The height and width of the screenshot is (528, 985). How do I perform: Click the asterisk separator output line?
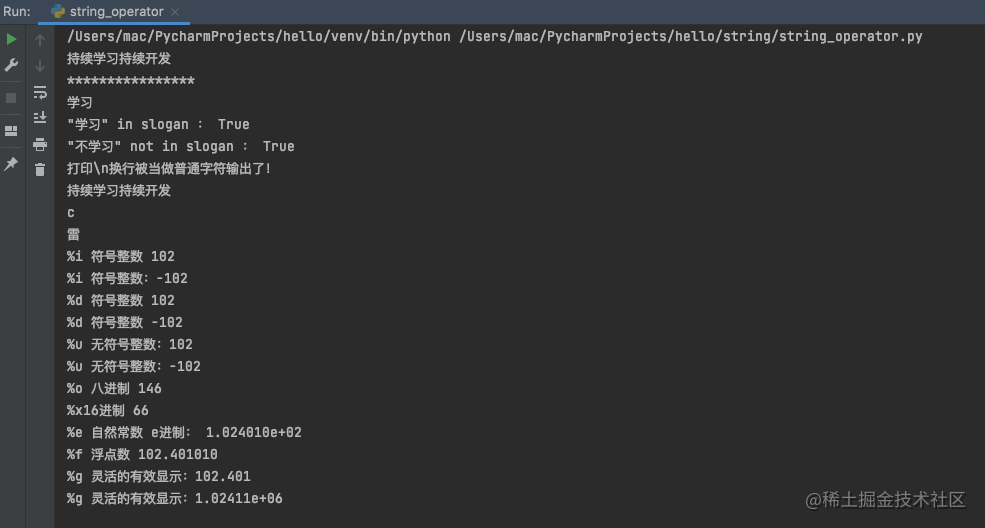coord(131,81)
